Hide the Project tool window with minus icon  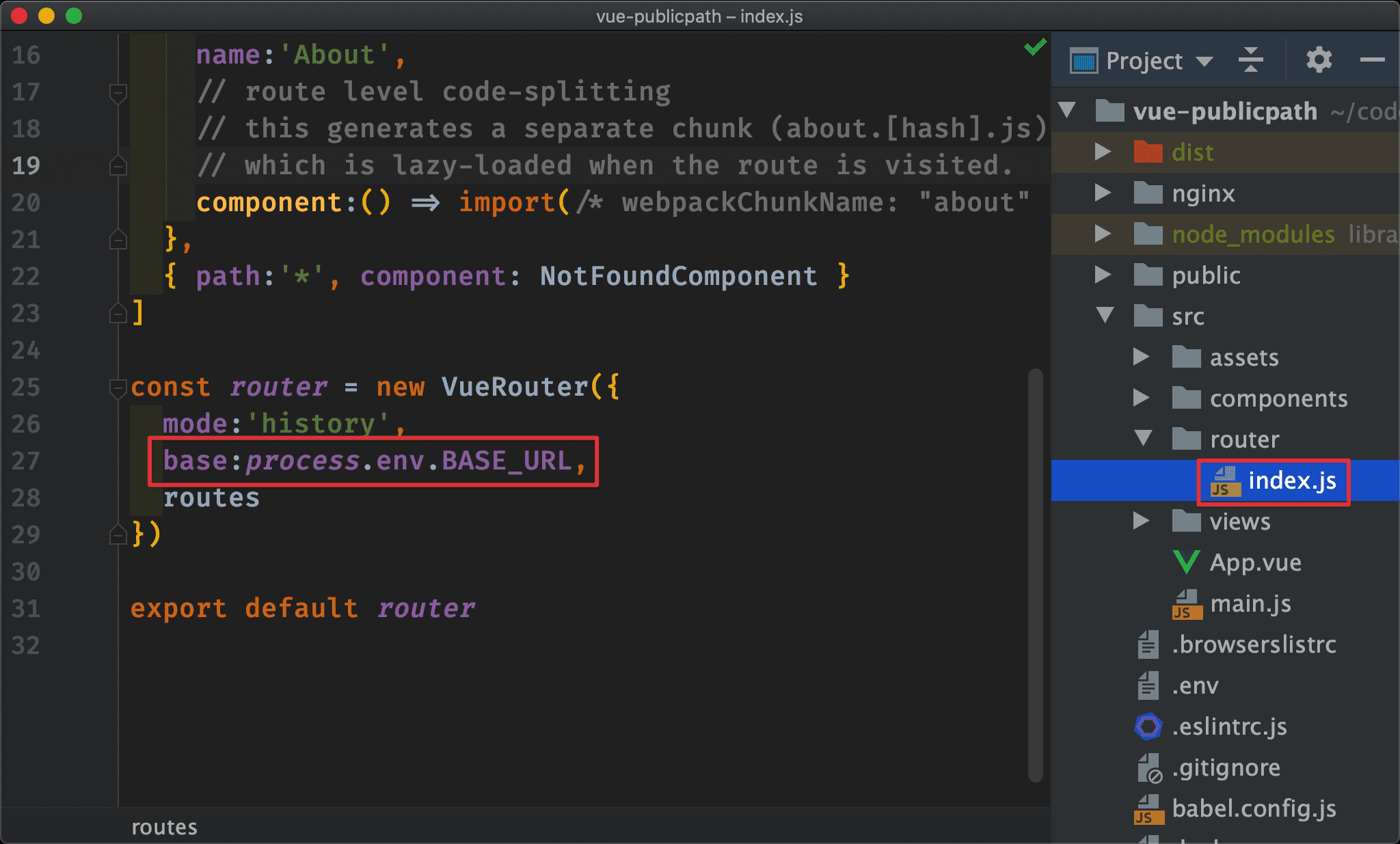1372,60
